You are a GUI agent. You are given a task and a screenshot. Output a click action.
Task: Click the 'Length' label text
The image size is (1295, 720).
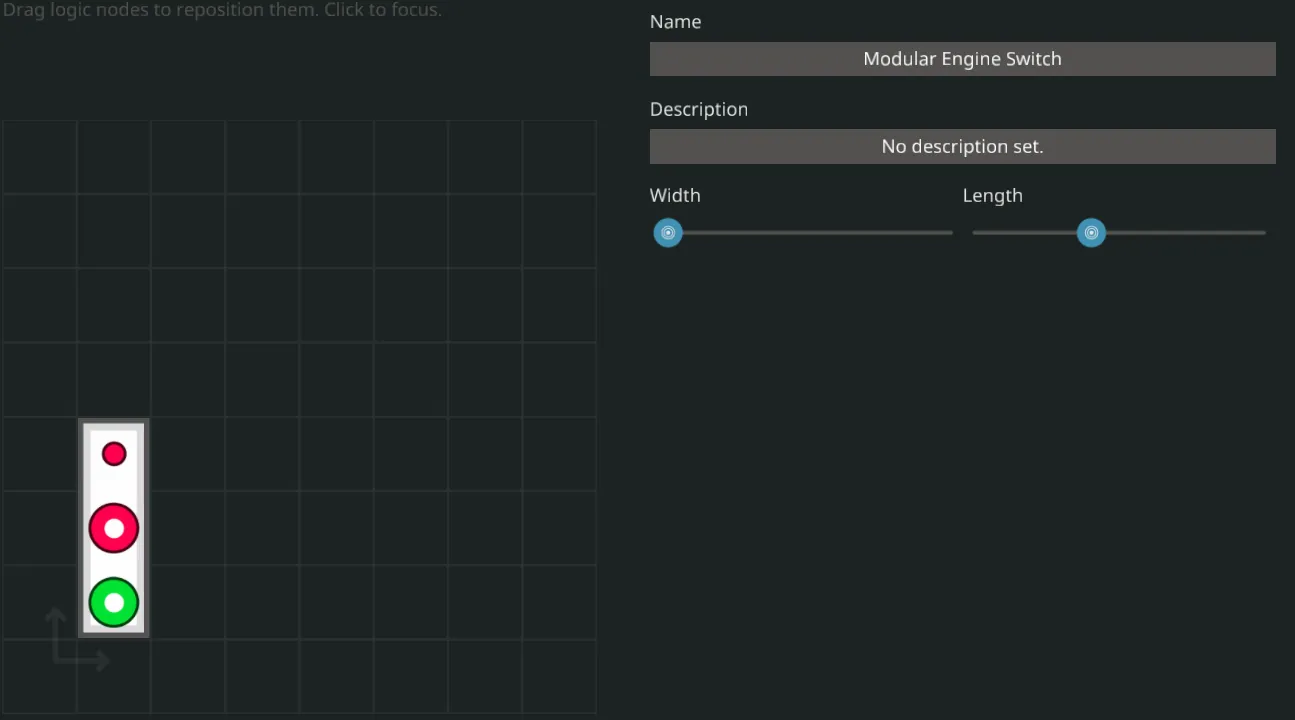tap(992, 195)
